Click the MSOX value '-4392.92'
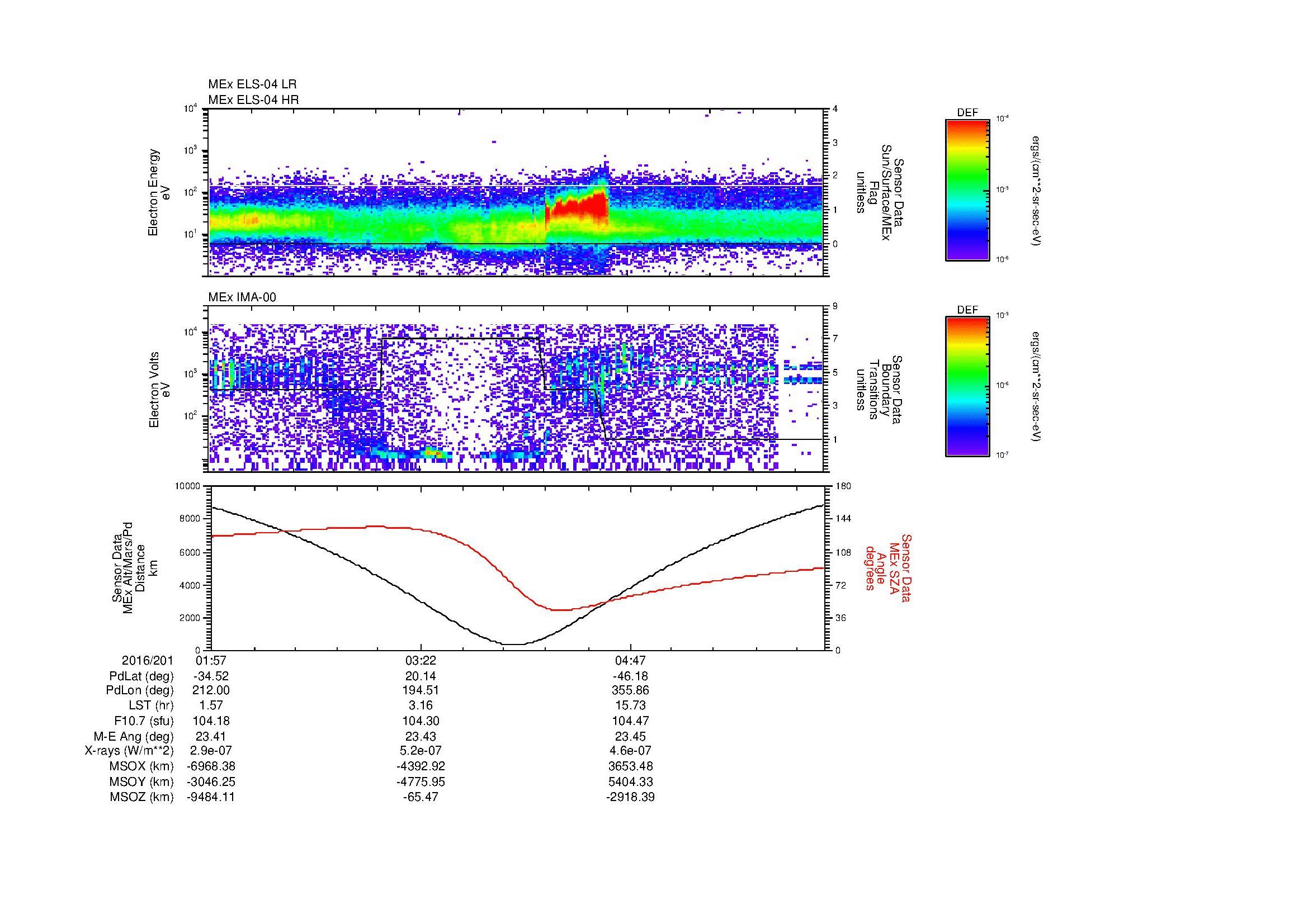The width and height of the screenshot is (1308, 924). [421, 766]
